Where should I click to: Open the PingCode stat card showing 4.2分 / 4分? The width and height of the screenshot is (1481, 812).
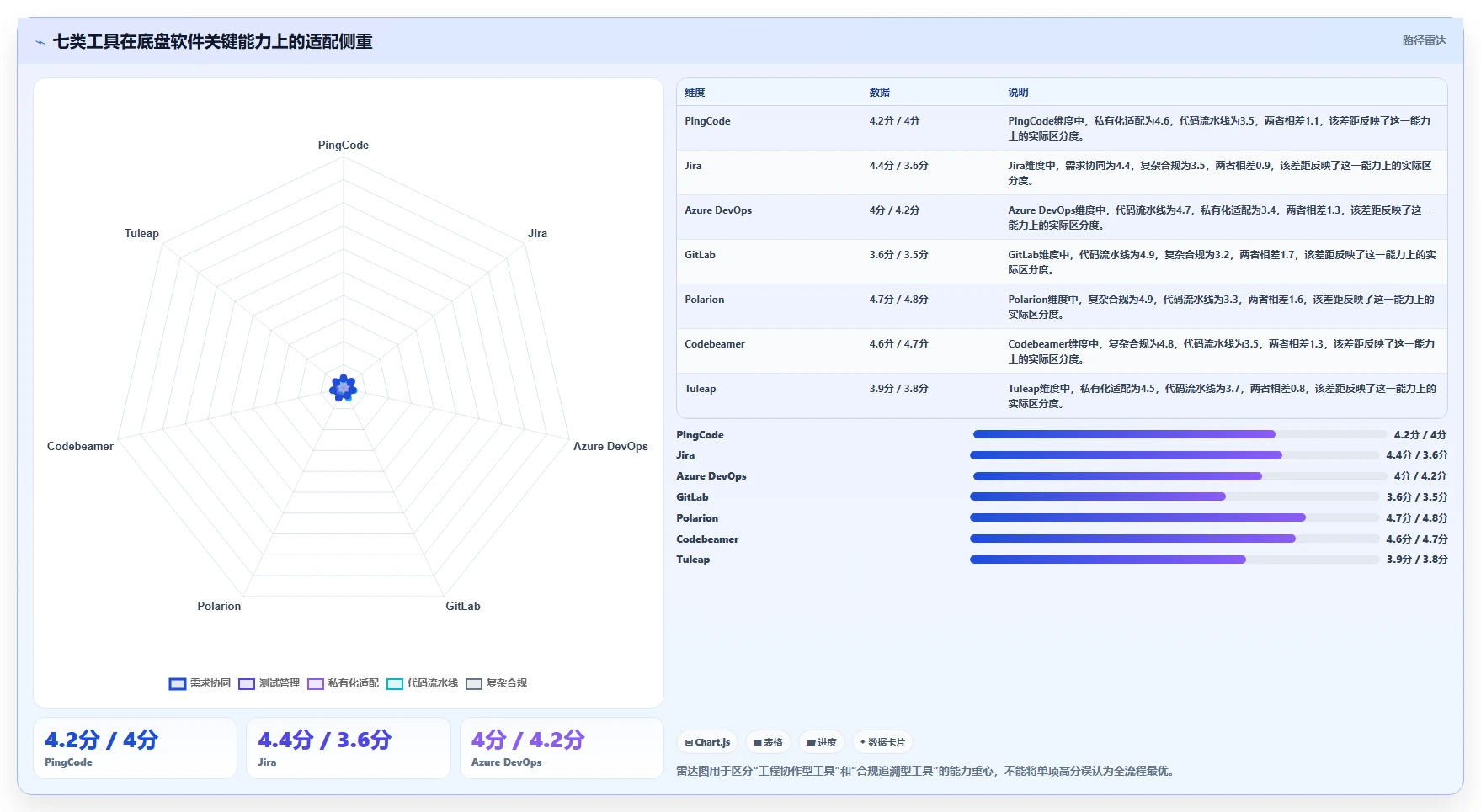pyautogui.click(x=135, y=748)
